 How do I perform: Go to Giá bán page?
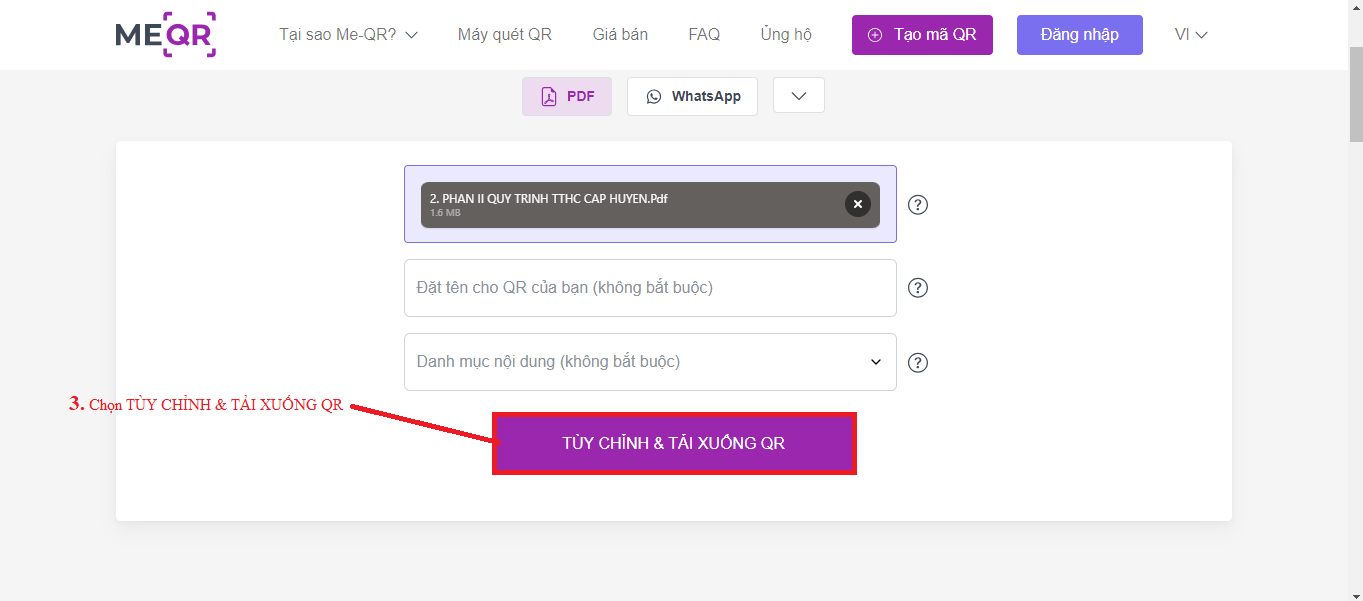(x=620, y=34)
